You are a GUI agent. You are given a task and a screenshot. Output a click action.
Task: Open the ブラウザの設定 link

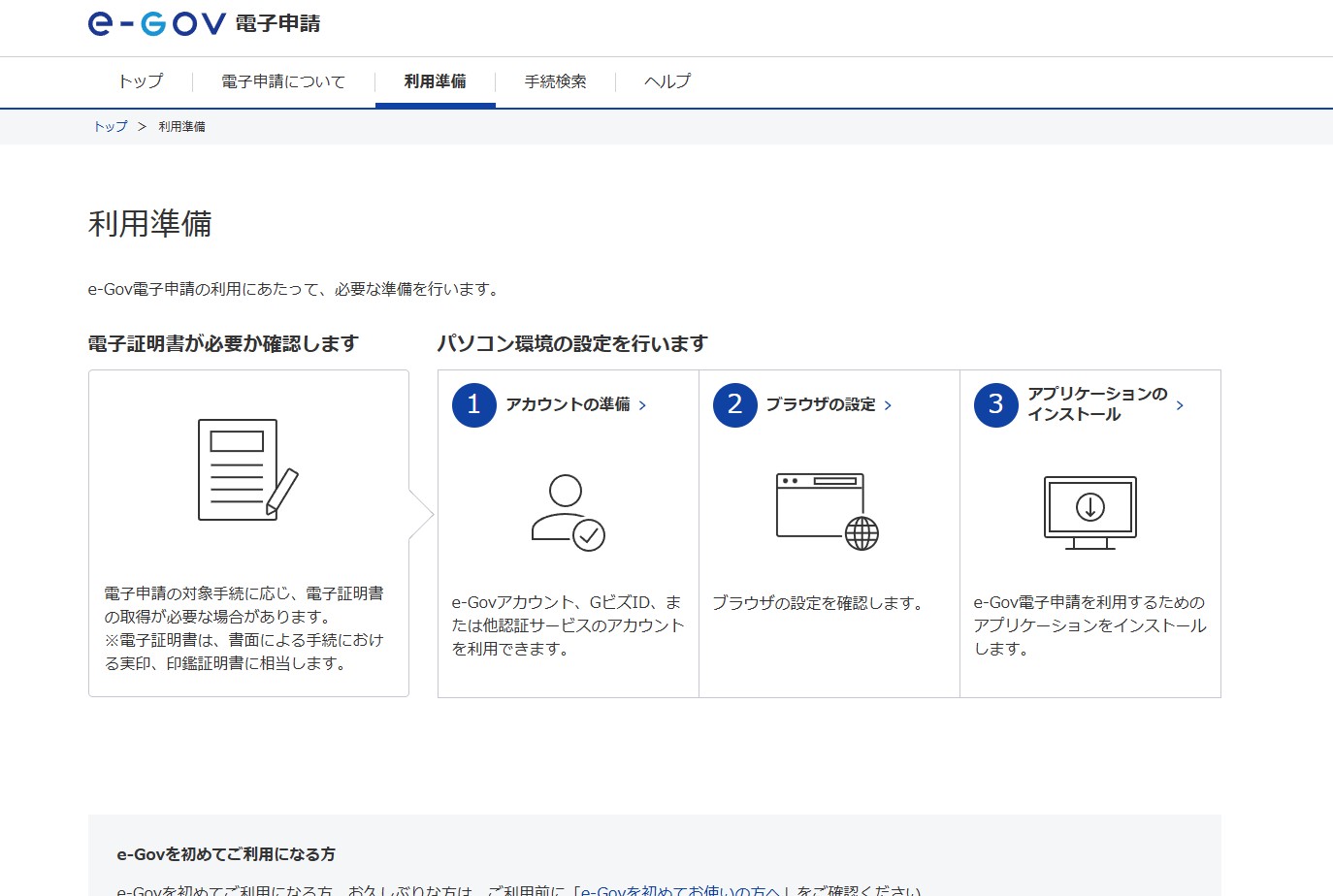821,404
